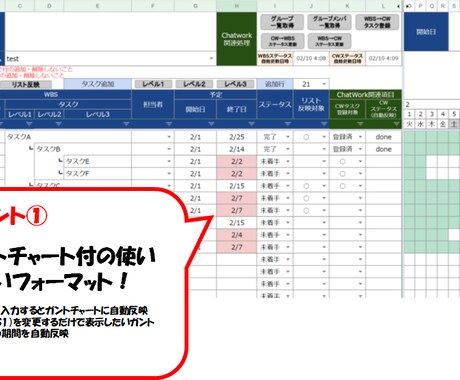Select the blue 開始日 cell above the Gantt
This screenshot has width=460, height=380.
[426, 32]
